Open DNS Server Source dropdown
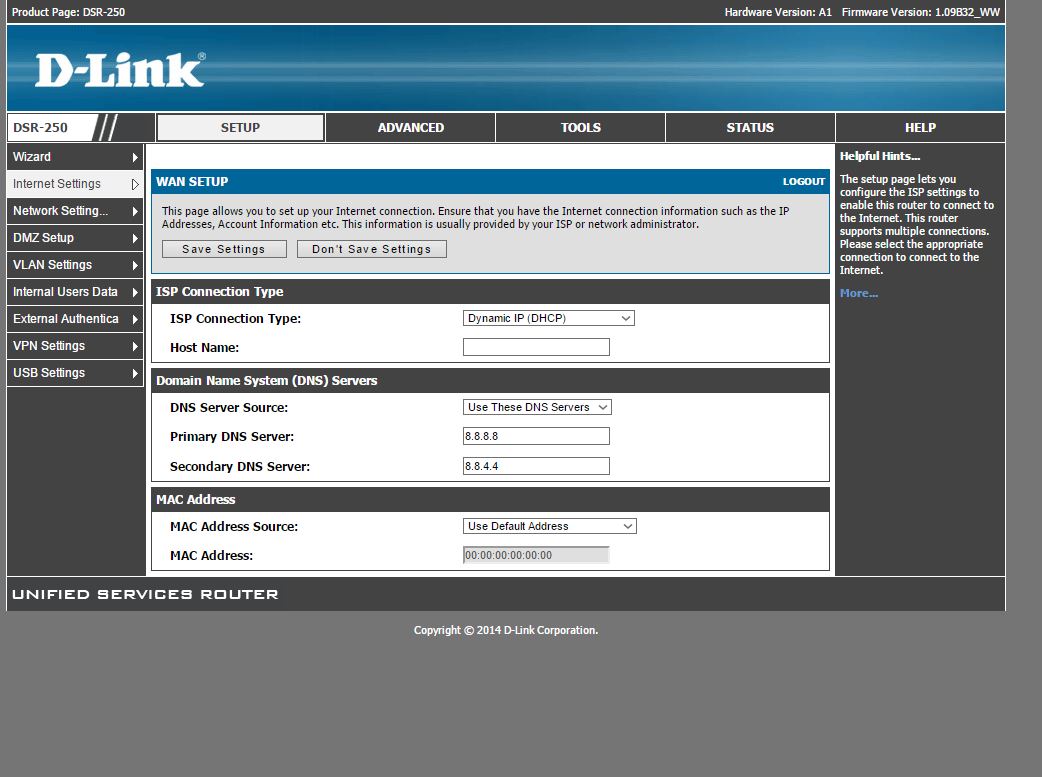The width and height of the screenshot is (1042, 777). pos(537,407)
